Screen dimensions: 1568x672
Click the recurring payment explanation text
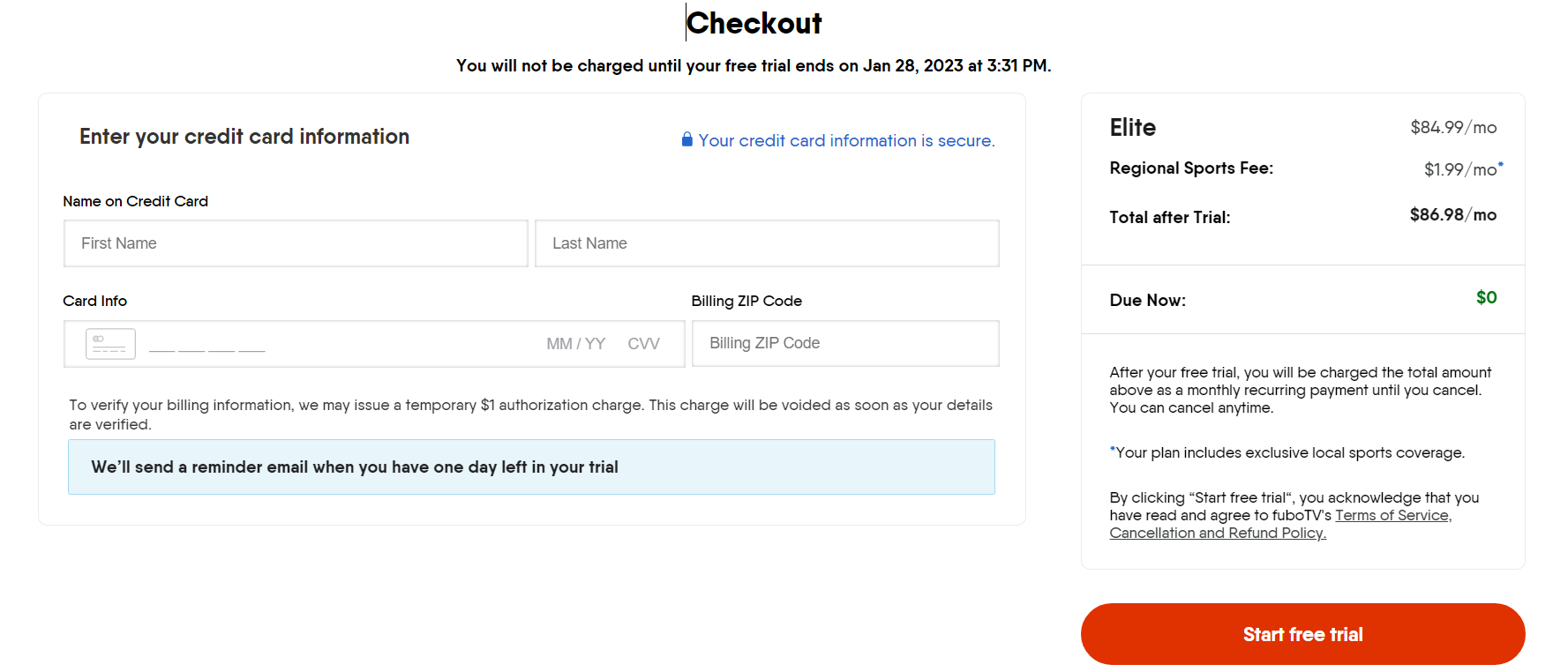(1301, 391)
